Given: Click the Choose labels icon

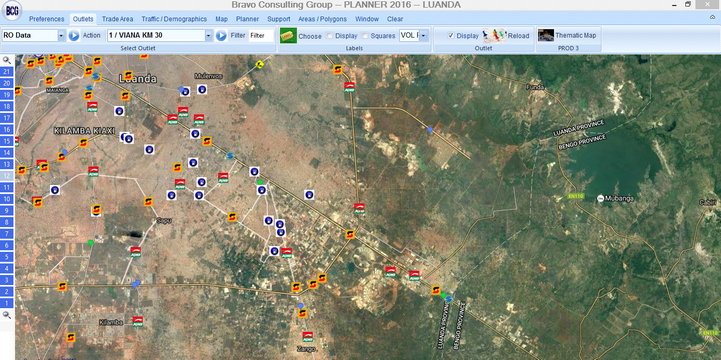Looking at the screenshot, I should [288, 35].
